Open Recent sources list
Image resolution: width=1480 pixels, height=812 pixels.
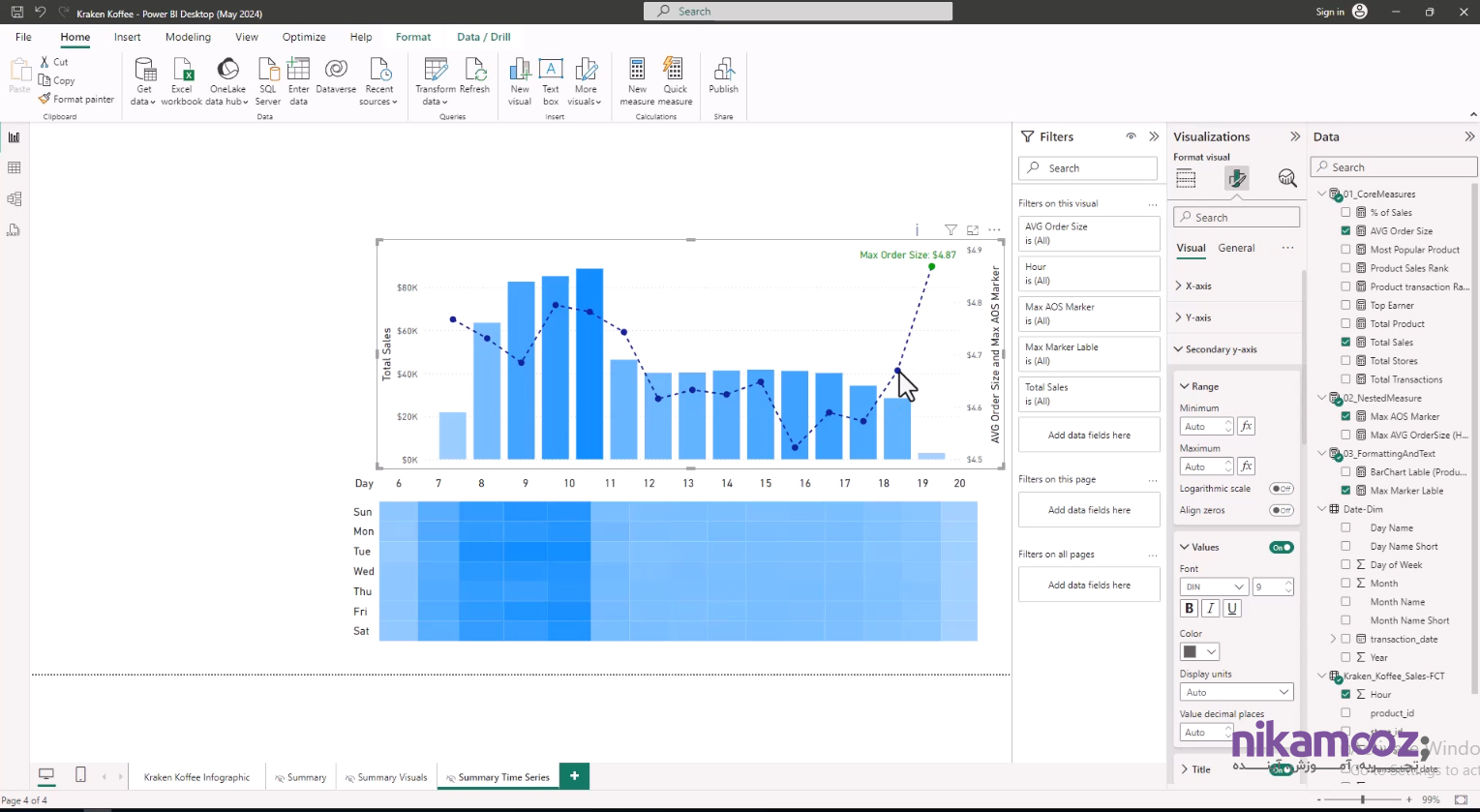pos(379,81)
